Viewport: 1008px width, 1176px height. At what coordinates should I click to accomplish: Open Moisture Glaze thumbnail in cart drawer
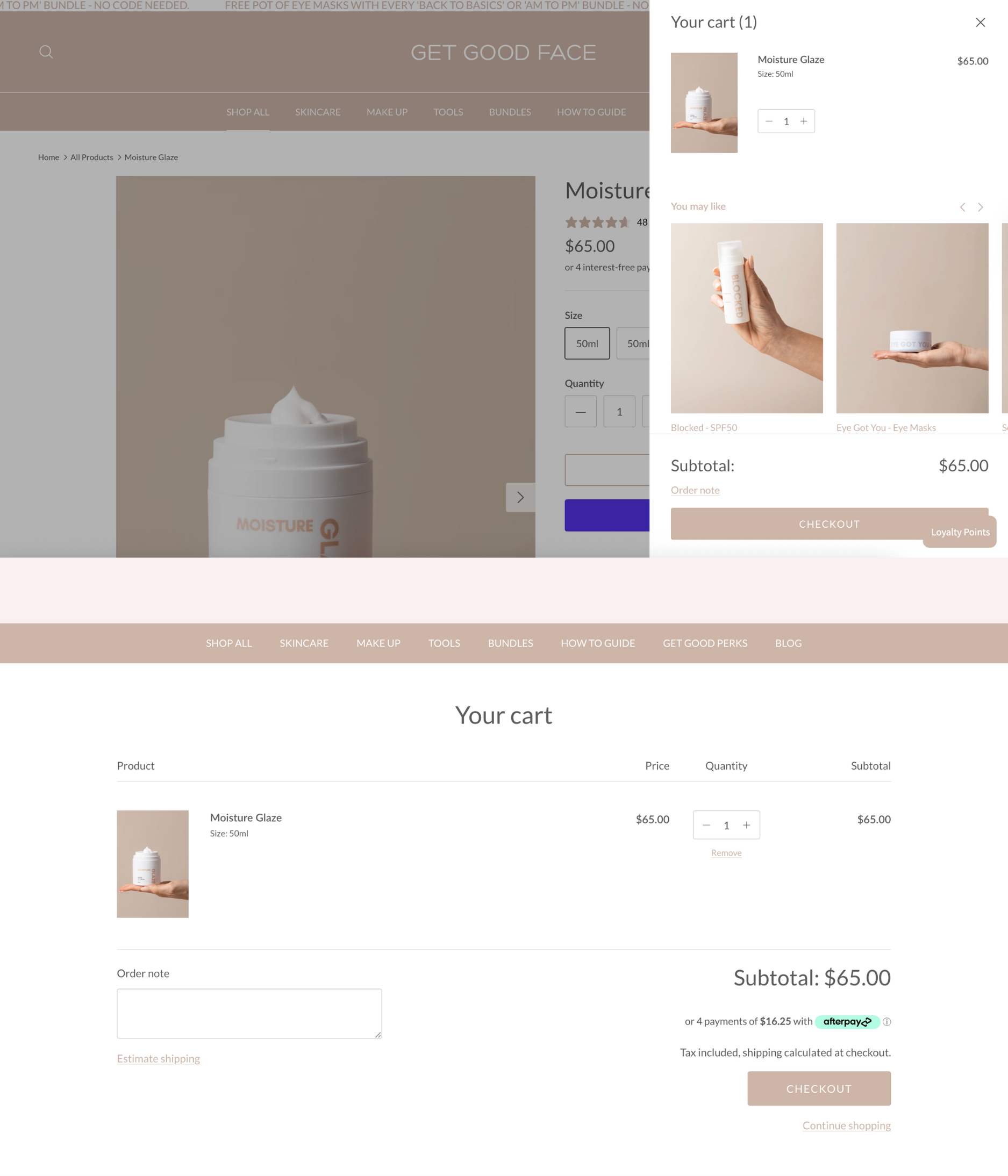pos(704,103)
